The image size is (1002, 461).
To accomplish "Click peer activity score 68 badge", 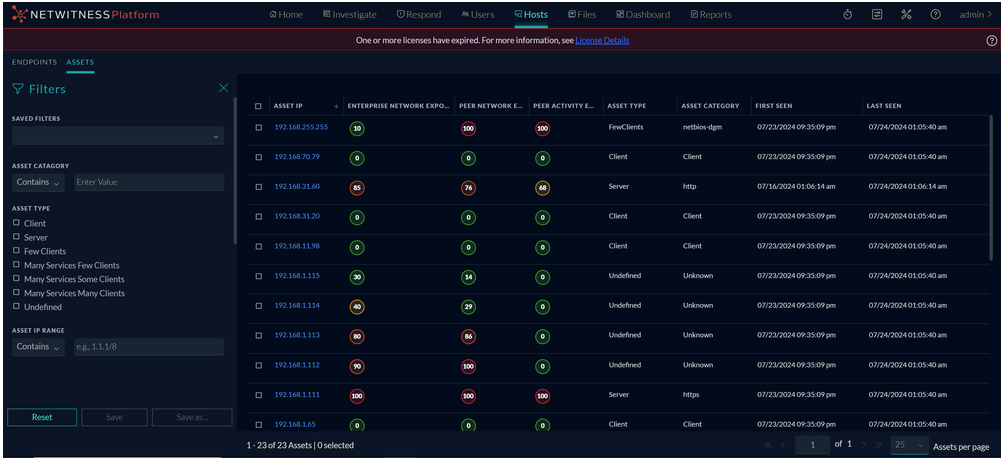I will (543, 188).
